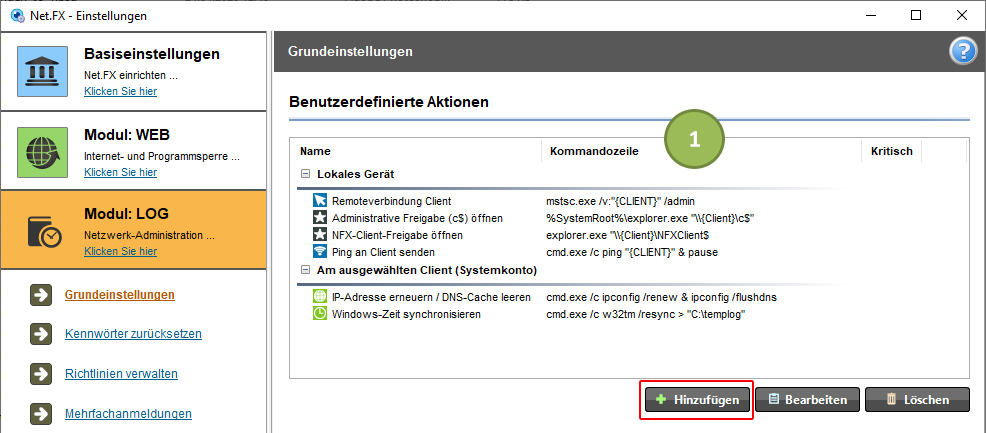The image size is (986, 433).
Task: Click 'Am ausgewählten Client (Systemkonto)' group label
Action: (426, 270)
